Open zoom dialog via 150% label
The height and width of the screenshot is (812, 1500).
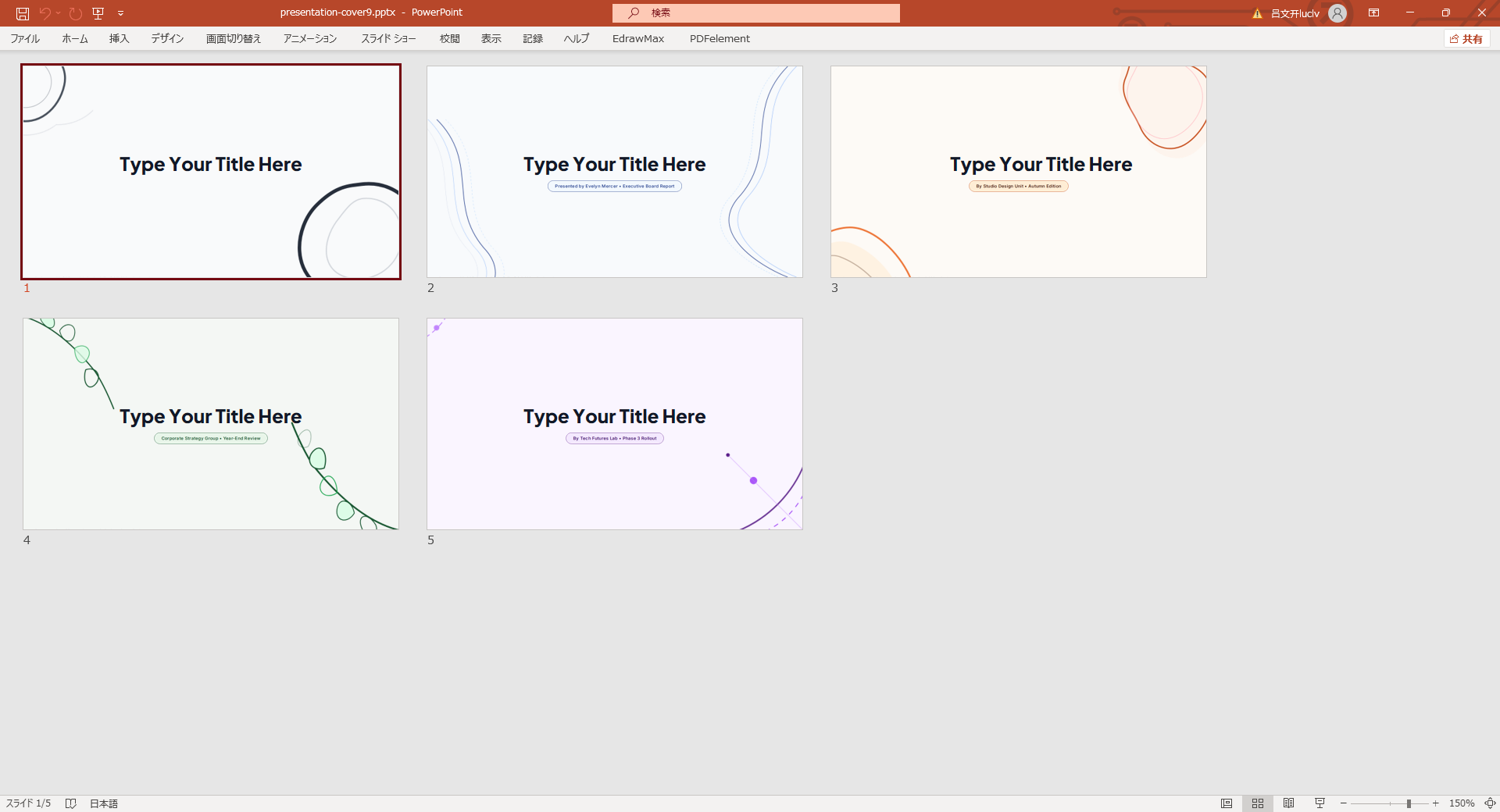click(x=1462, y=803)
